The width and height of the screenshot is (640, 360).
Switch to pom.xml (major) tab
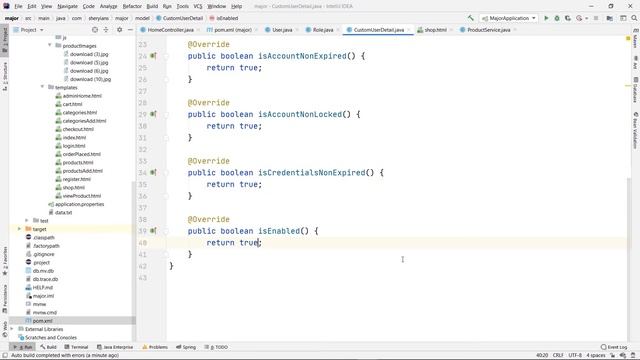pyautogui.click(x=232, y=30)
